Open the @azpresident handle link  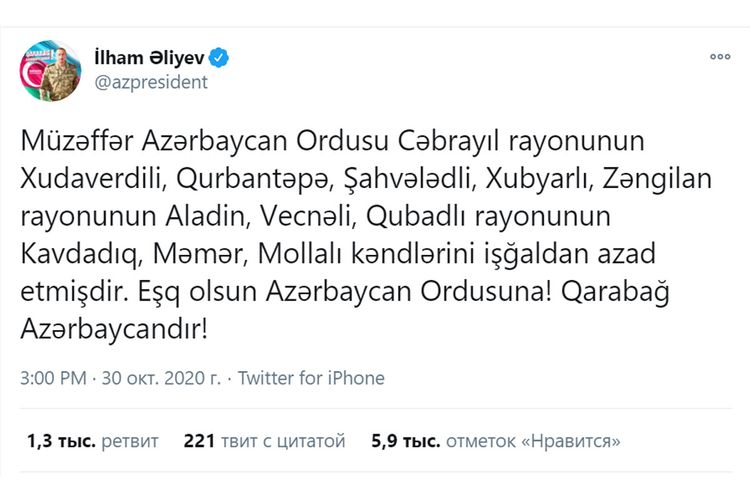tap(150, 82)
